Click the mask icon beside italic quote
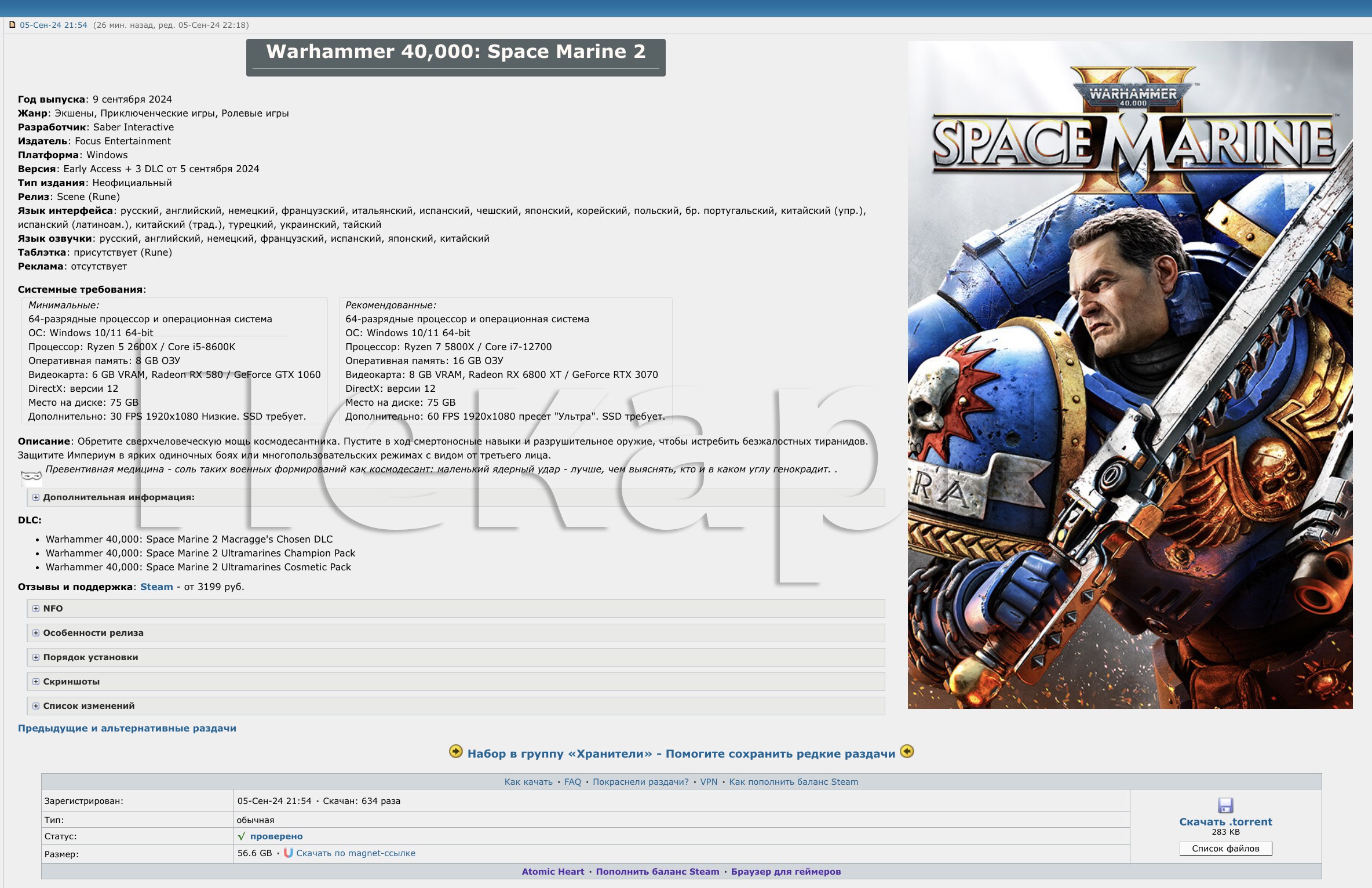The width and height of the screenshot is (1372, 888). (31, 476)
